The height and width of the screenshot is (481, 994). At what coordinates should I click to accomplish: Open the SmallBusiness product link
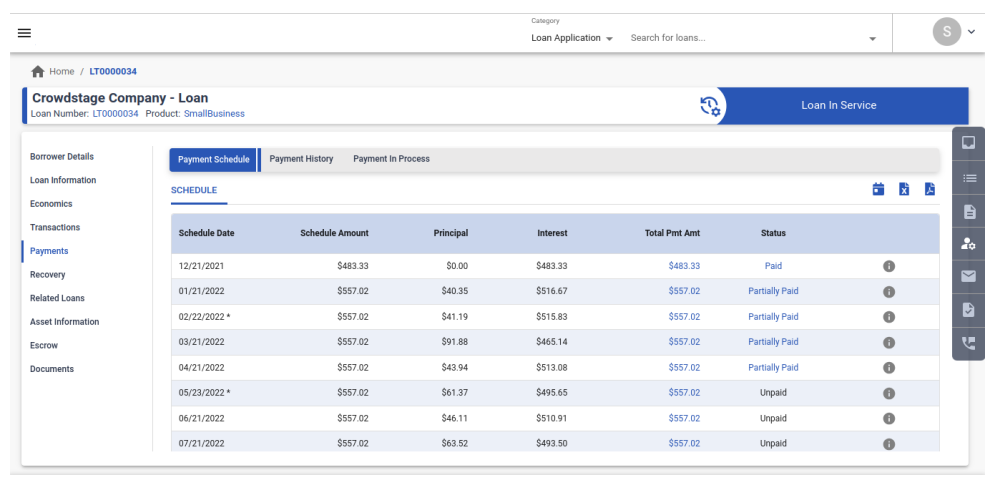[x=214, y=114]
